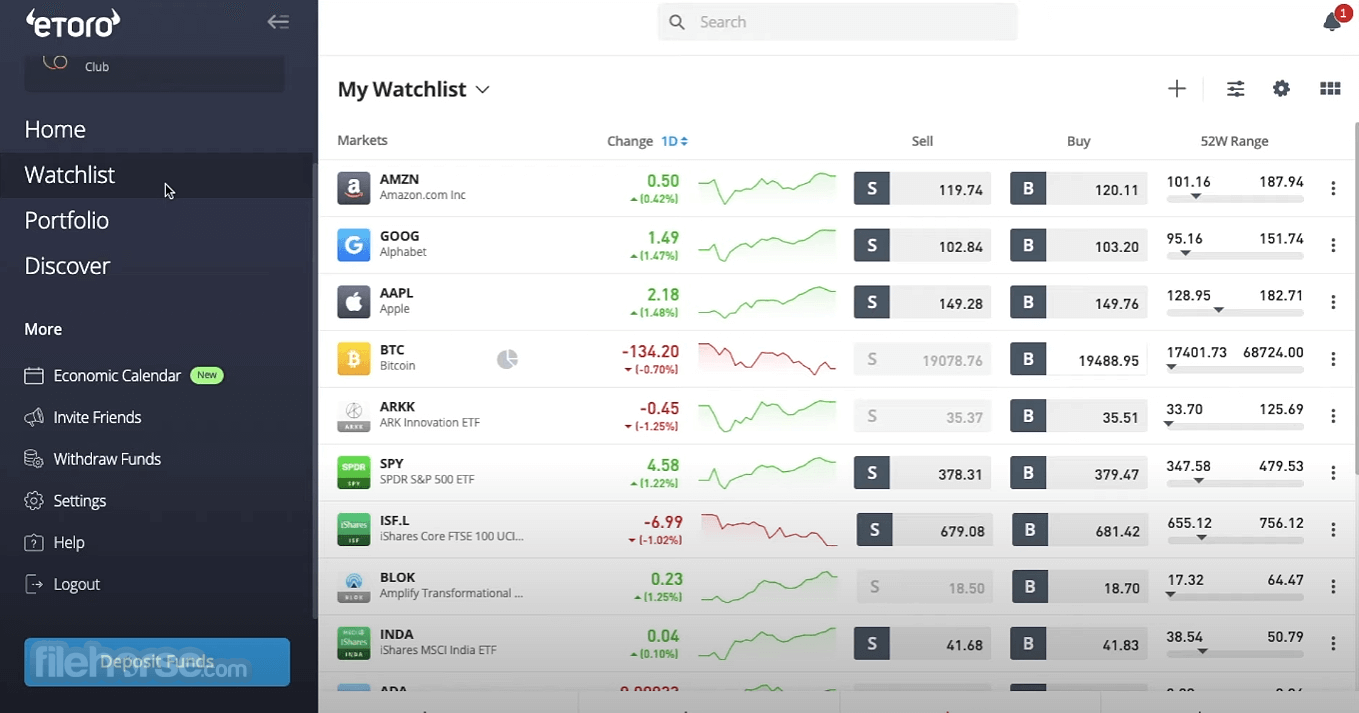Open the three-dot menu for AAPL

click(1333, 302)
